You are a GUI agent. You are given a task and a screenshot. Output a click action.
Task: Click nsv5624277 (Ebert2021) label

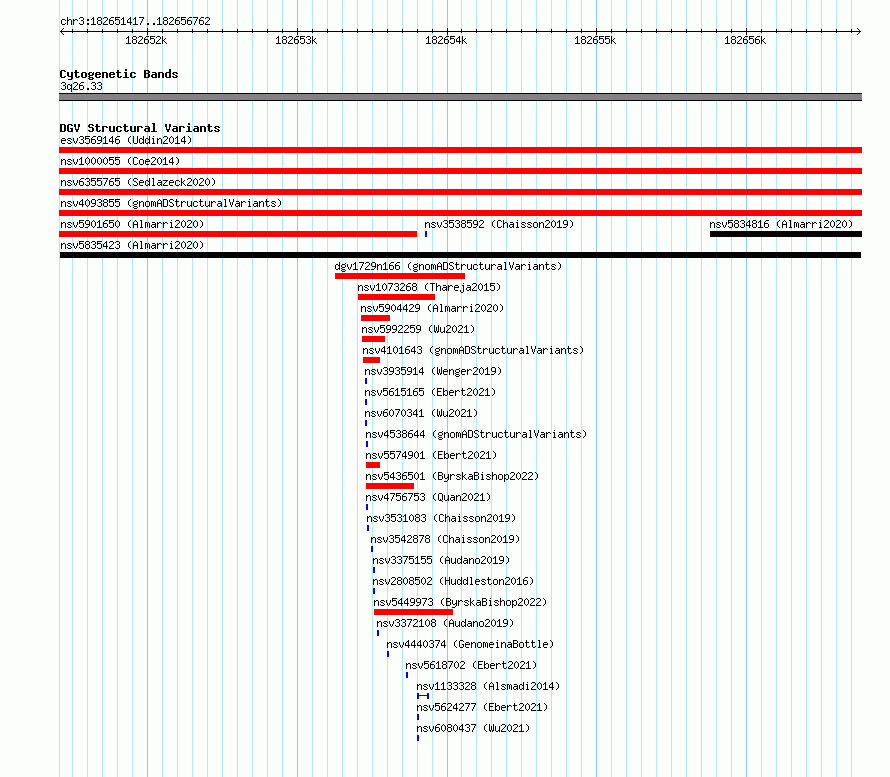pos(482,707)
